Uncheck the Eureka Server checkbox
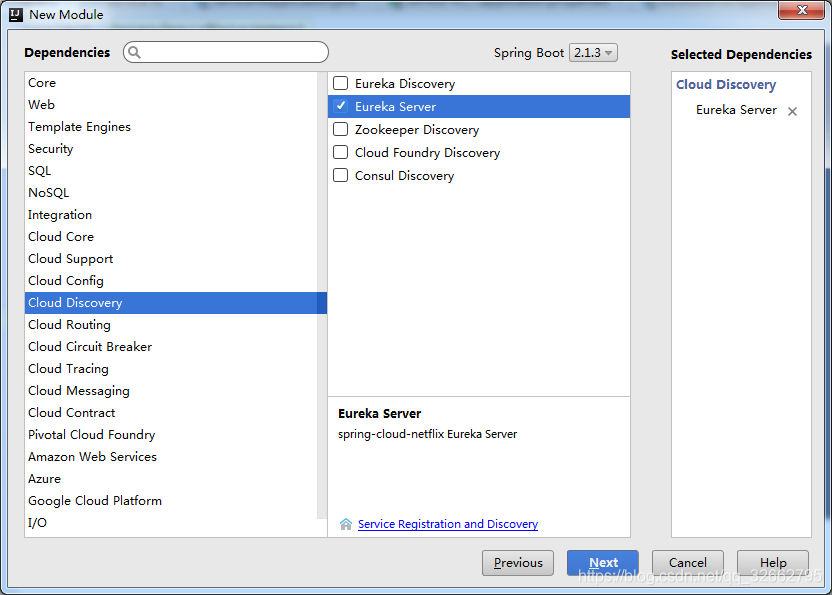 pos(341,106)
